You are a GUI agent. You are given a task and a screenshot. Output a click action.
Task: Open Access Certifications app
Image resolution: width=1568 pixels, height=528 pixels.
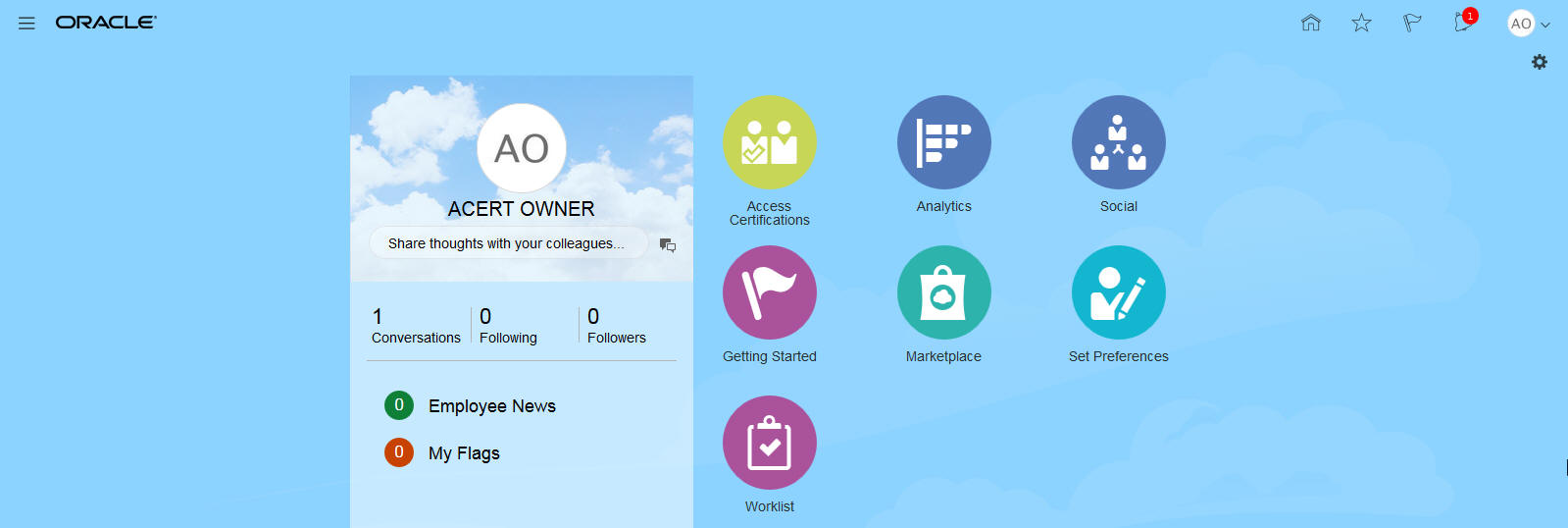coord(770,142)
